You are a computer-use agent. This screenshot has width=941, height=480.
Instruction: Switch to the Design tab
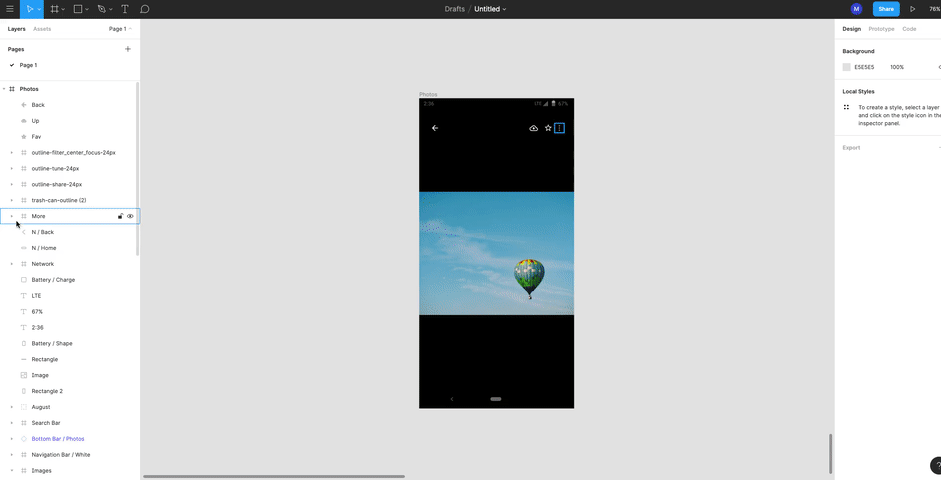click(851, 29)
